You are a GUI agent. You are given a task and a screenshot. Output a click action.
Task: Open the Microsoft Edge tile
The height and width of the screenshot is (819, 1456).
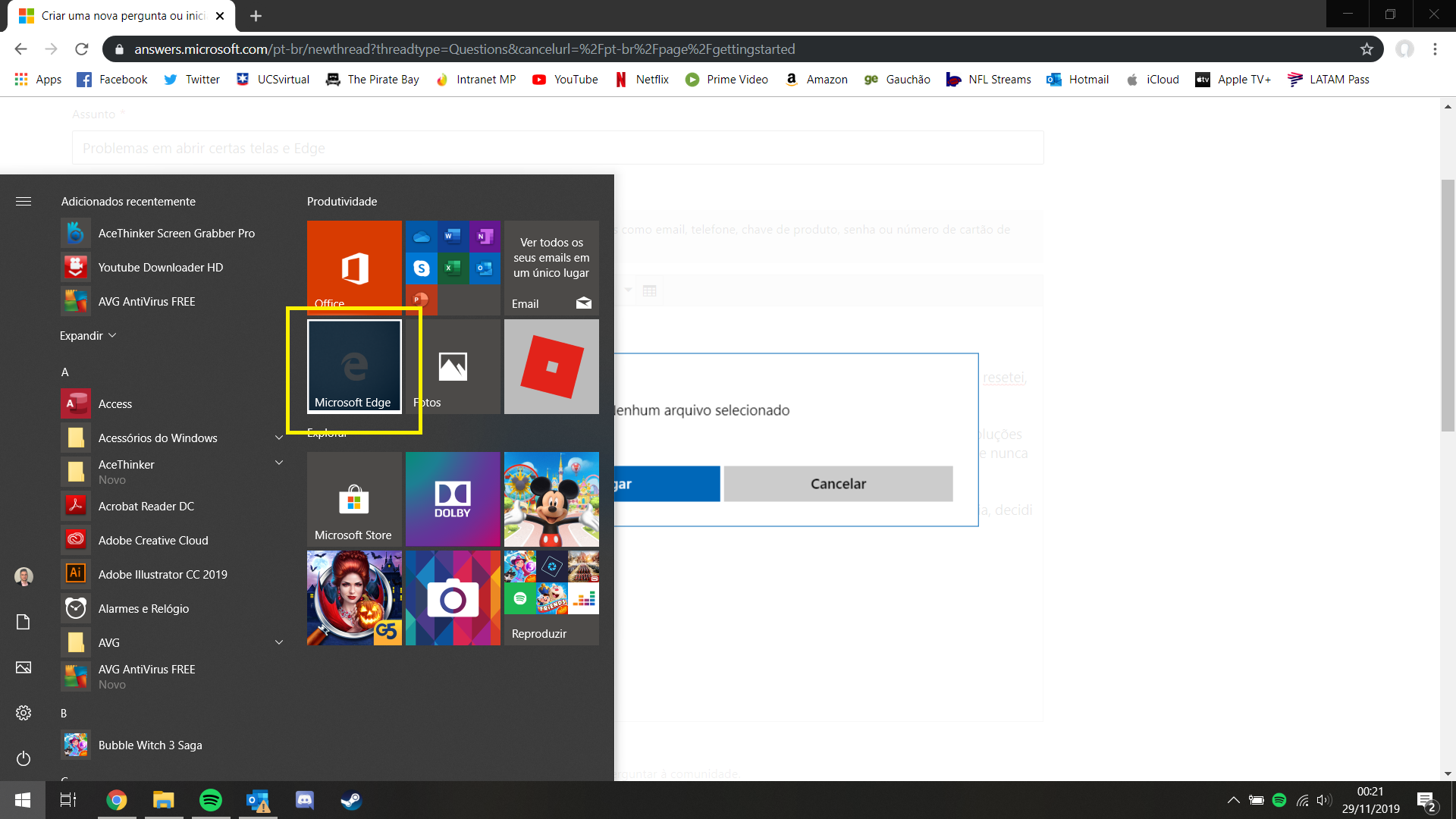(354, 366)
